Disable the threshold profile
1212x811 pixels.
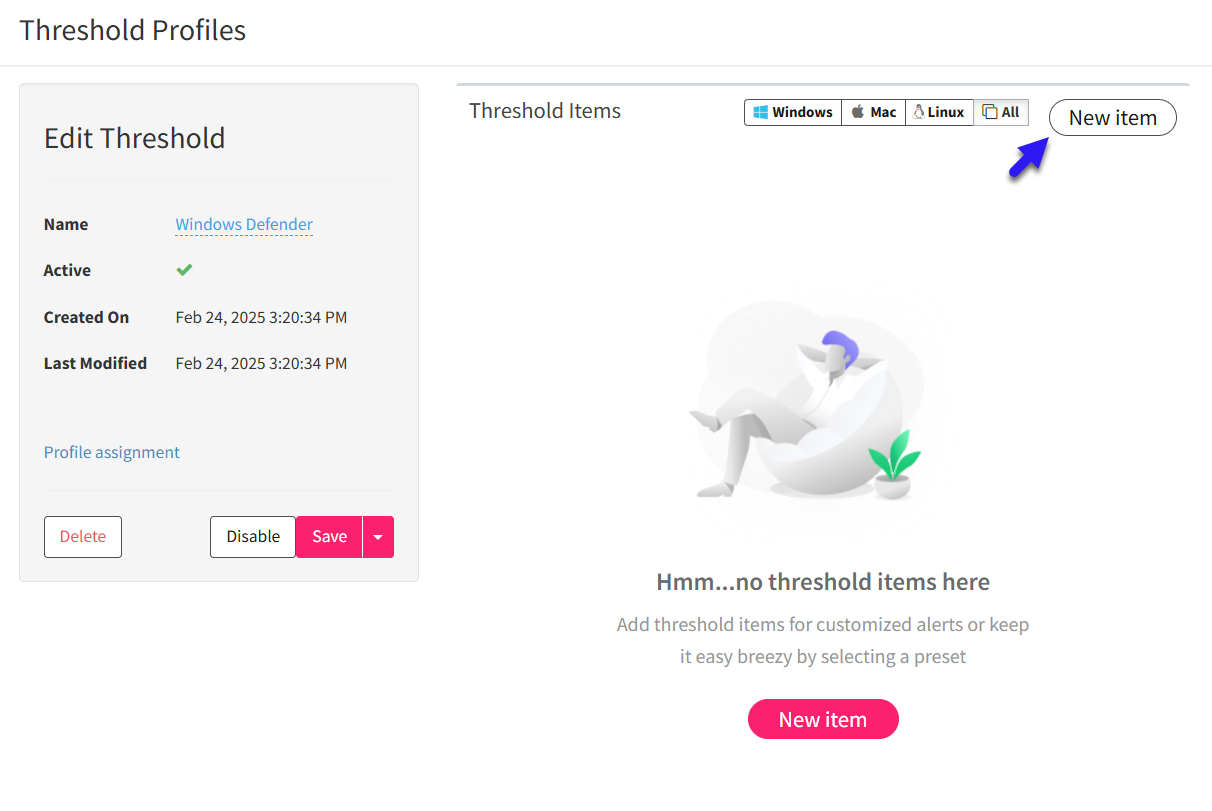[x=253, y=537]
